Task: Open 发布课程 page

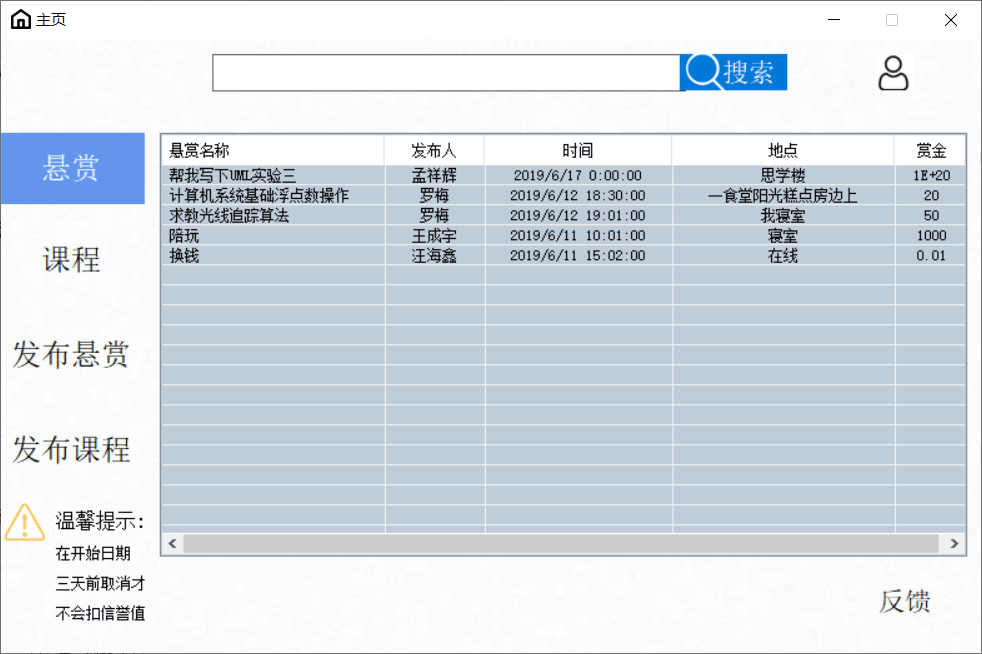Action: click(71, 449)
